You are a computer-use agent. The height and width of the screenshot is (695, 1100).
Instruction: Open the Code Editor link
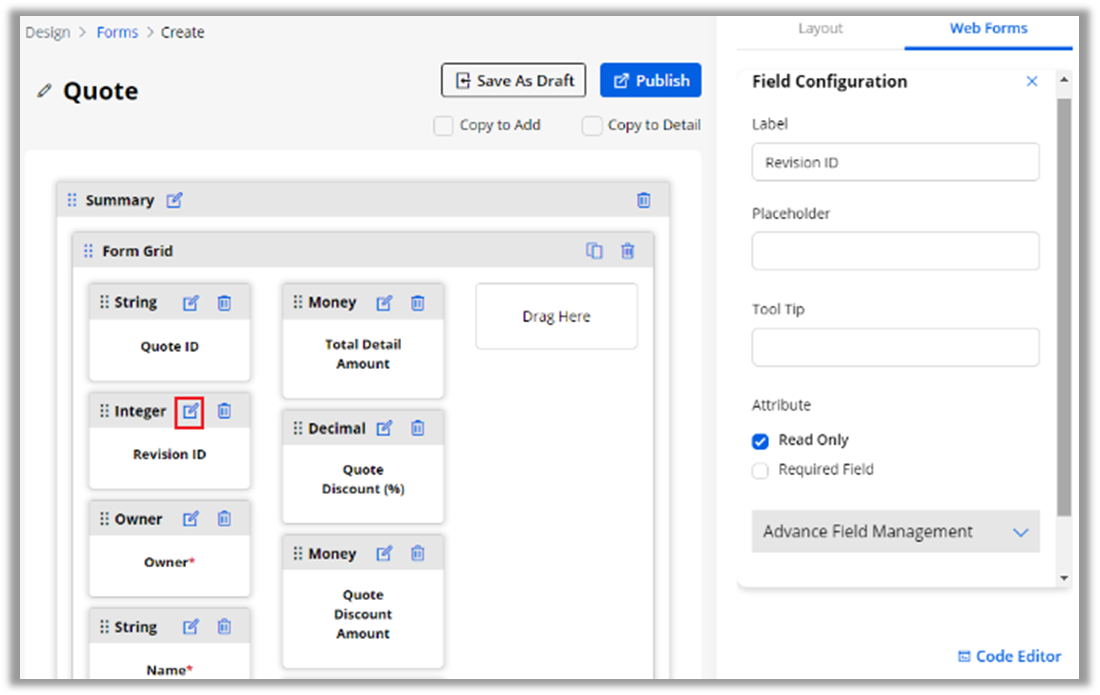1009,656
